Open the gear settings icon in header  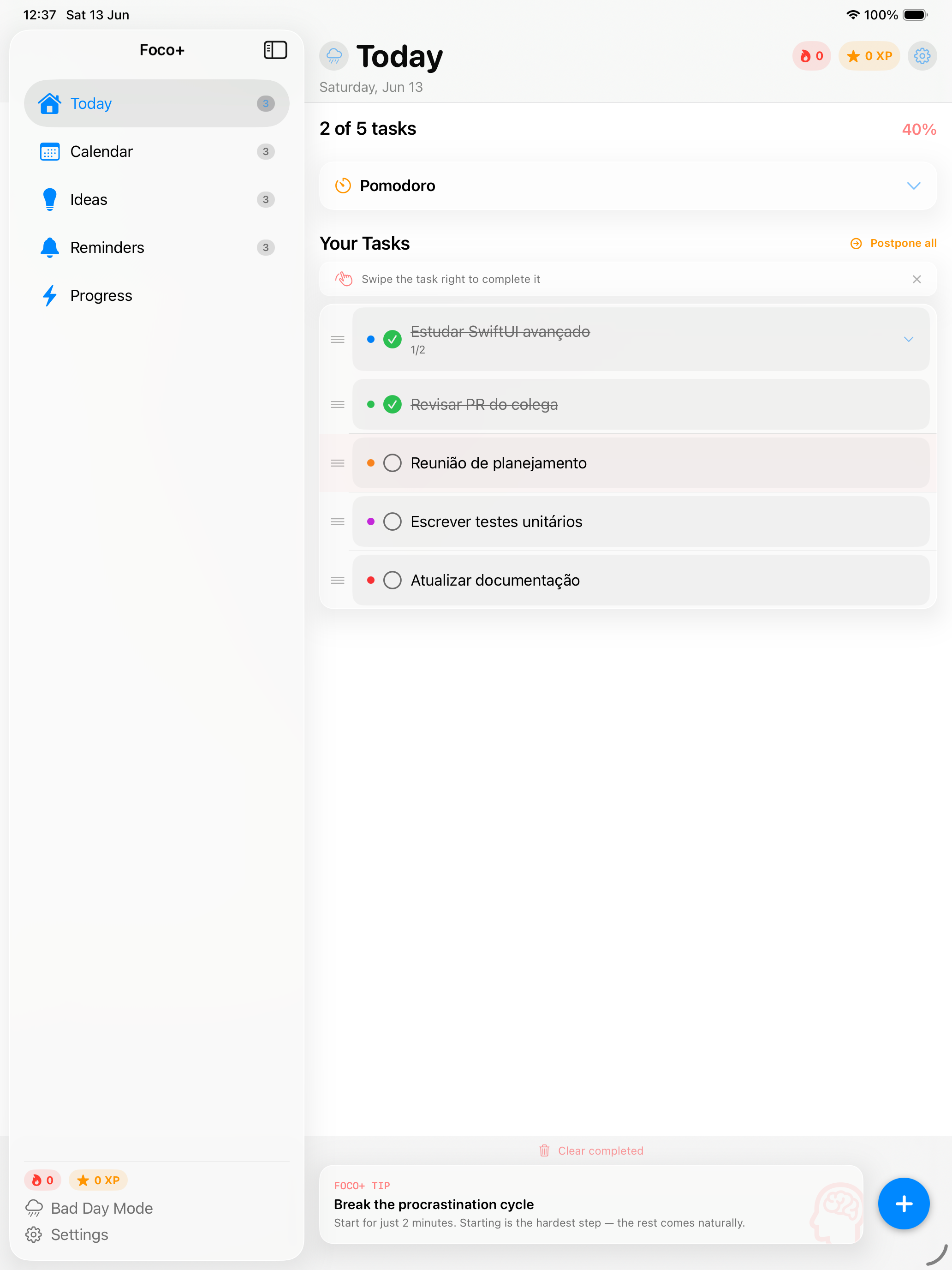click(x=922, y=56)
